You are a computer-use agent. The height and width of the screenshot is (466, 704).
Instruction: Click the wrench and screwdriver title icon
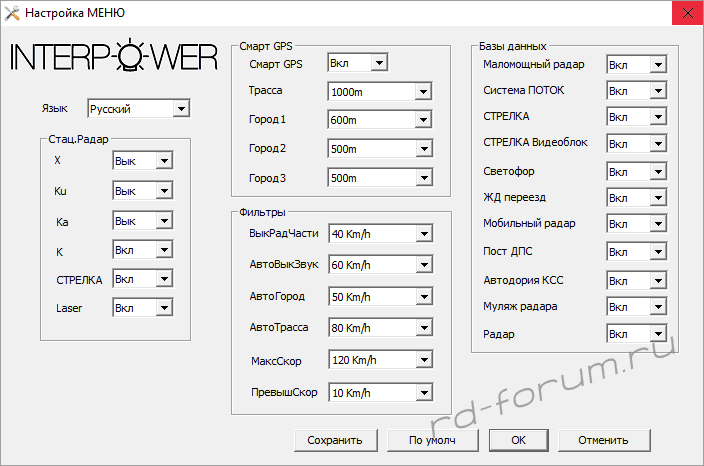click(x=12, y=13)
